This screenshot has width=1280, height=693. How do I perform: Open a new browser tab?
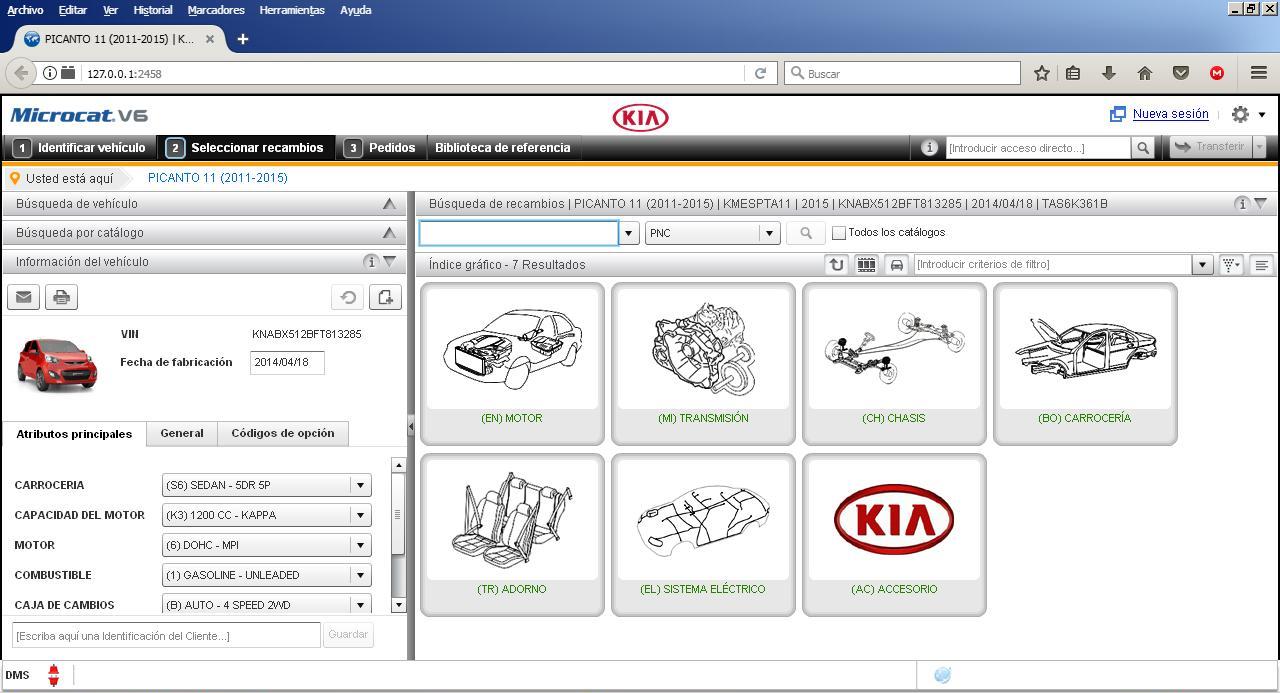[x=242, y=39]
